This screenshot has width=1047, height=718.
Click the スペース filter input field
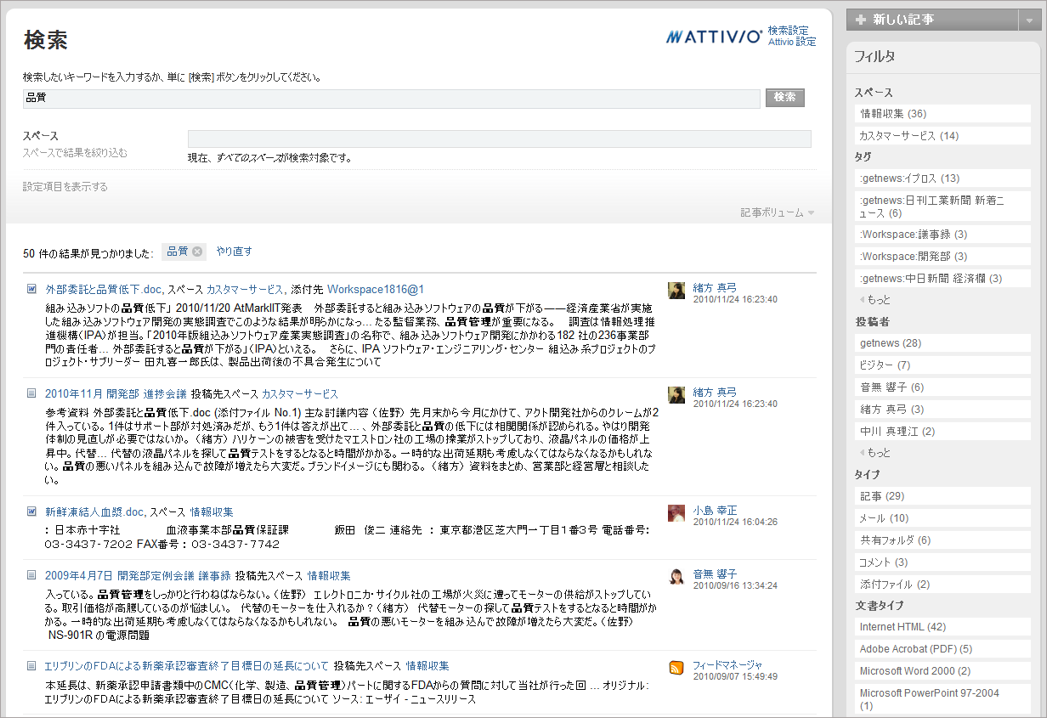tap(499, 139)
